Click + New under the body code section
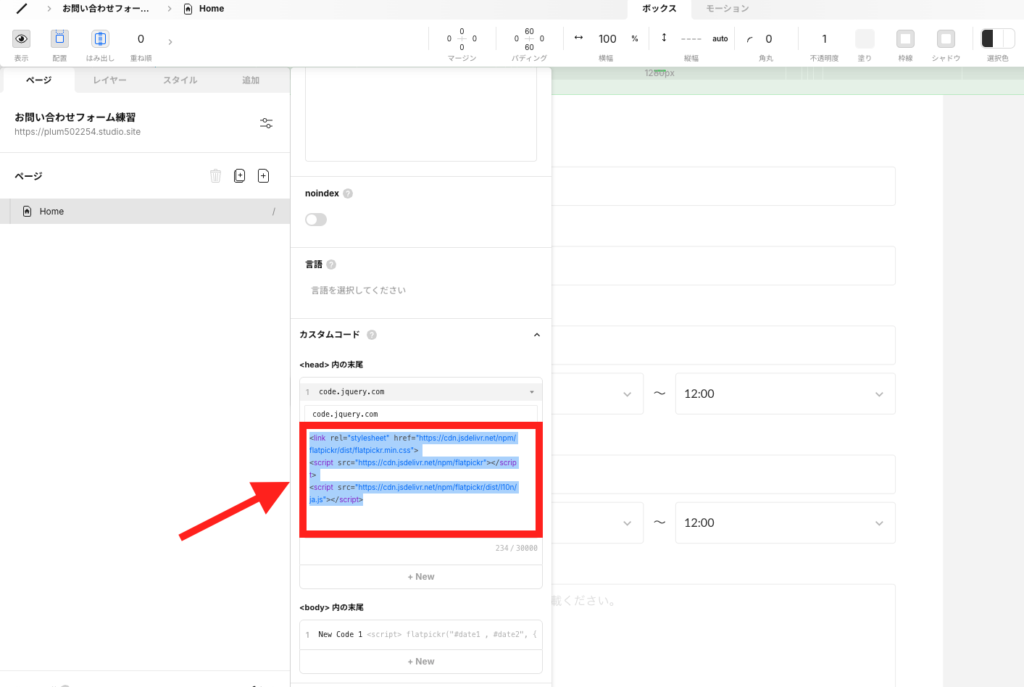The height and width of the screenshot is (687, 1024). click(x=421, y=662)
